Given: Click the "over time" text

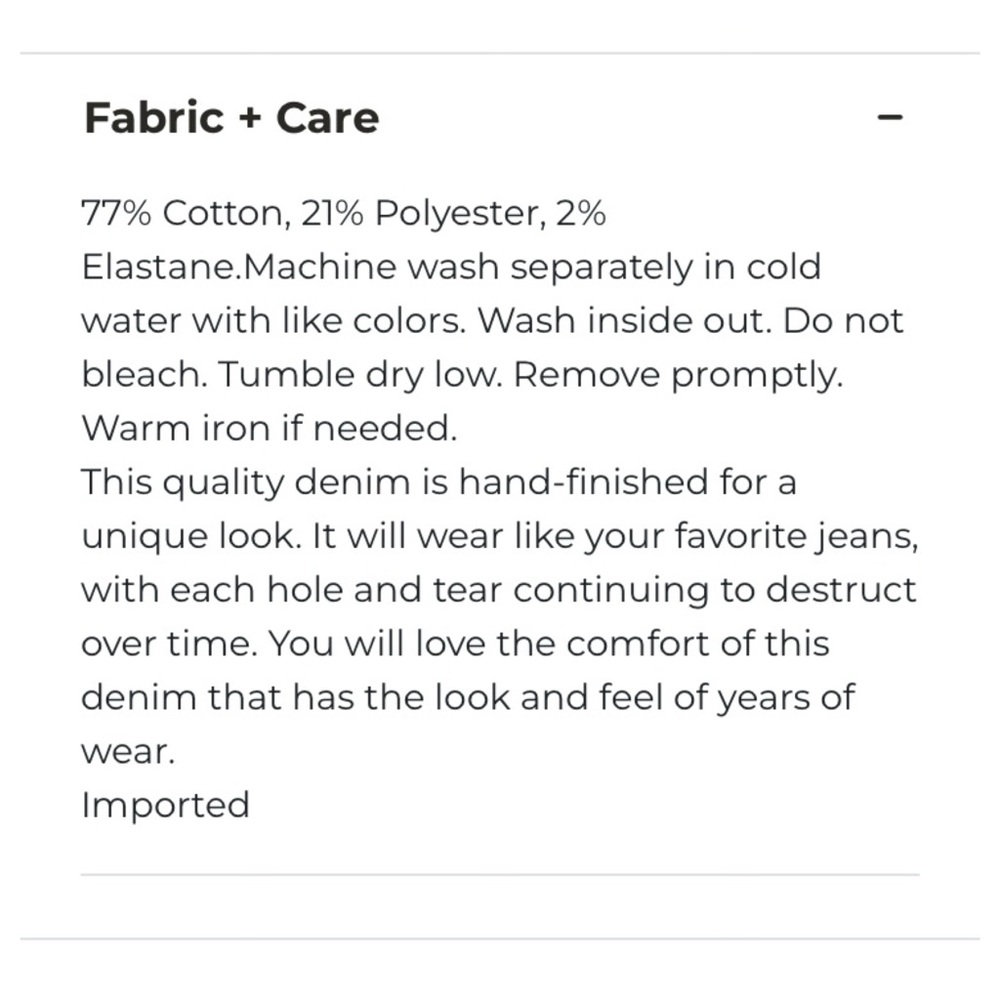Looking at the screenshot, I should click(167, 644).
